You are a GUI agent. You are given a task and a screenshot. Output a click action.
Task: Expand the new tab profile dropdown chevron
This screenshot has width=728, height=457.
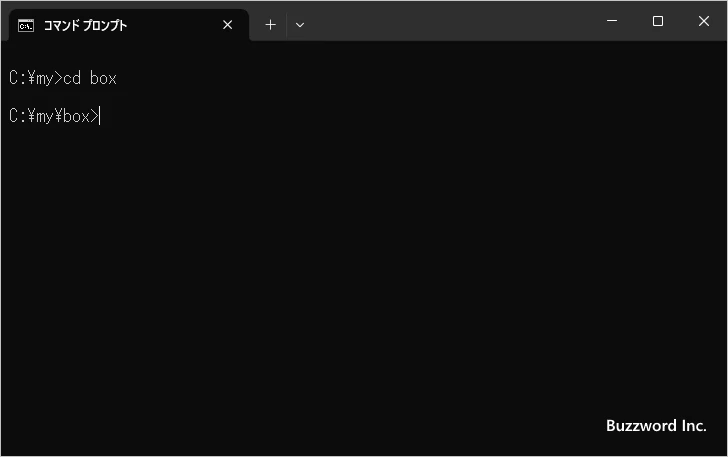tap(299, 25)
